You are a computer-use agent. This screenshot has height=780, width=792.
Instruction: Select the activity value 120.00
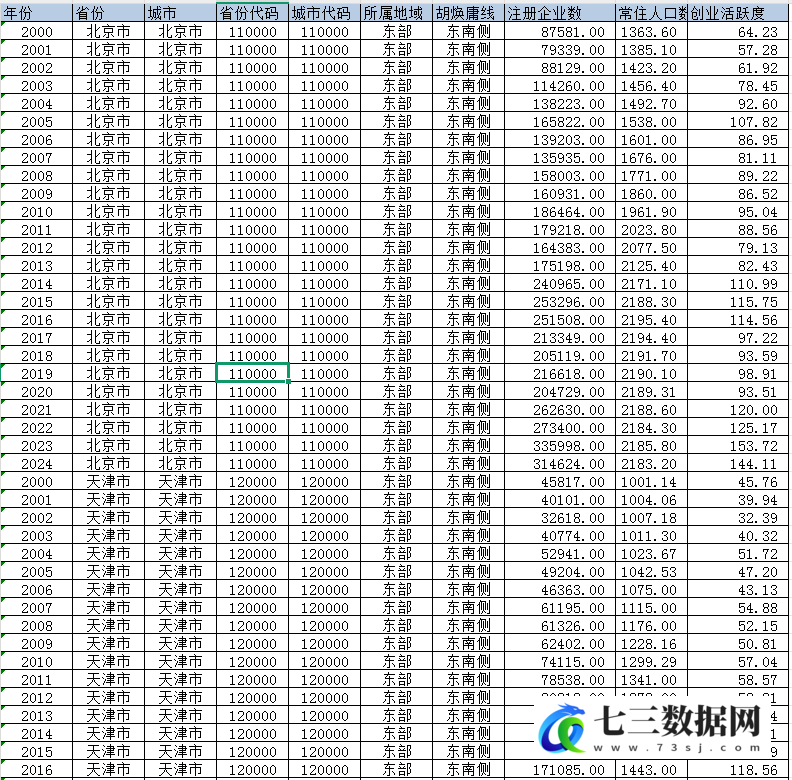pyautogui.click(x=738, y=410)
